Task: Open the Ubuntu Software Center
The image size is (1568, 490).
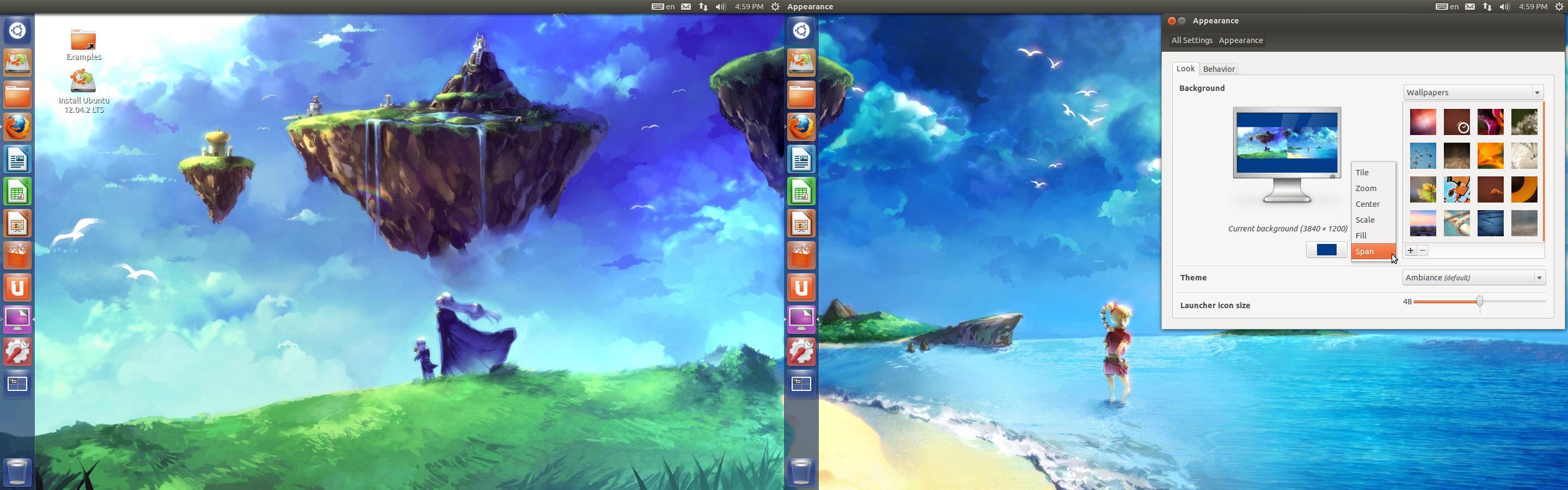Action: 17,256
